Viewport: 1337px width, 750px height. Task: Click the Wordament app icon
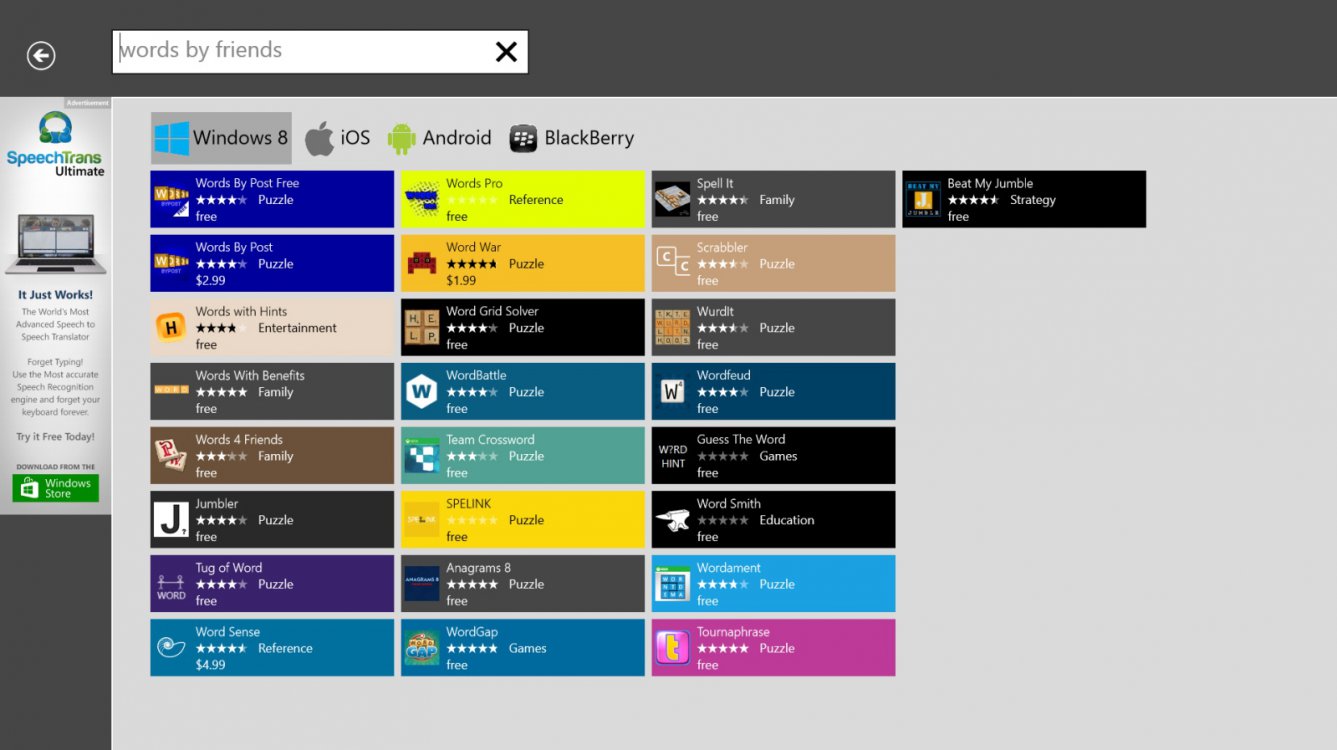(673, 583)
